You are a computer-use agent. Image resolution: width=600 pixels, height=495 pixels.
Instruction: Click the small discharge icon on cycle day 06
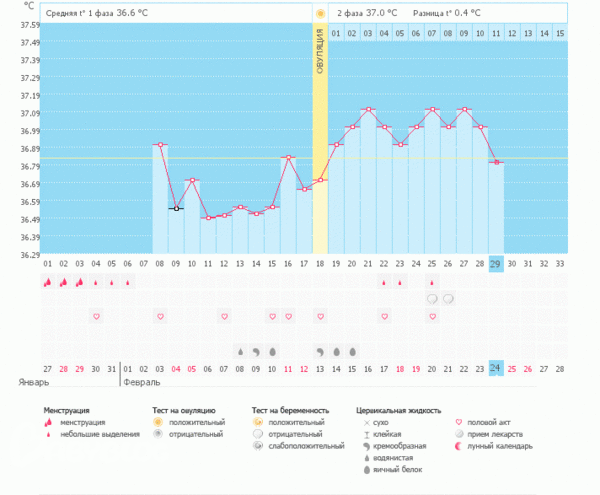(128, 283)
